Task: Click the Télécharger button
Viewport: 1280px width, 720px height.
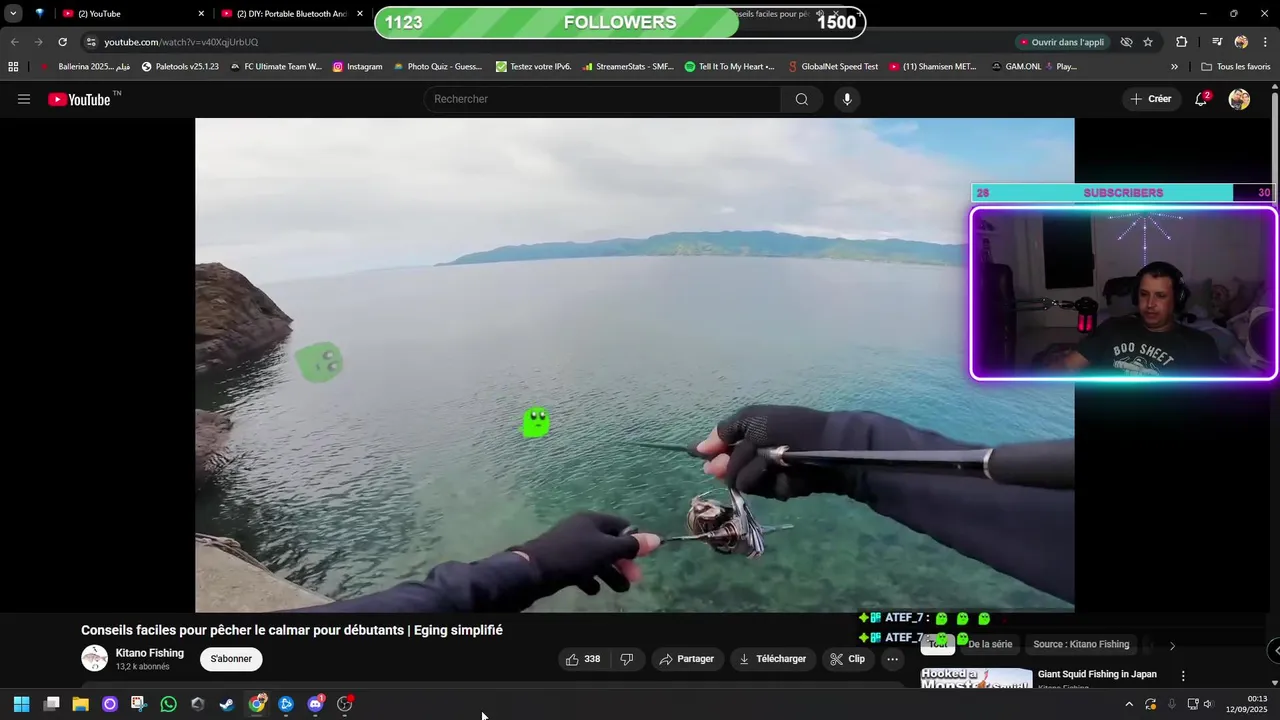Action: point(772,659)
